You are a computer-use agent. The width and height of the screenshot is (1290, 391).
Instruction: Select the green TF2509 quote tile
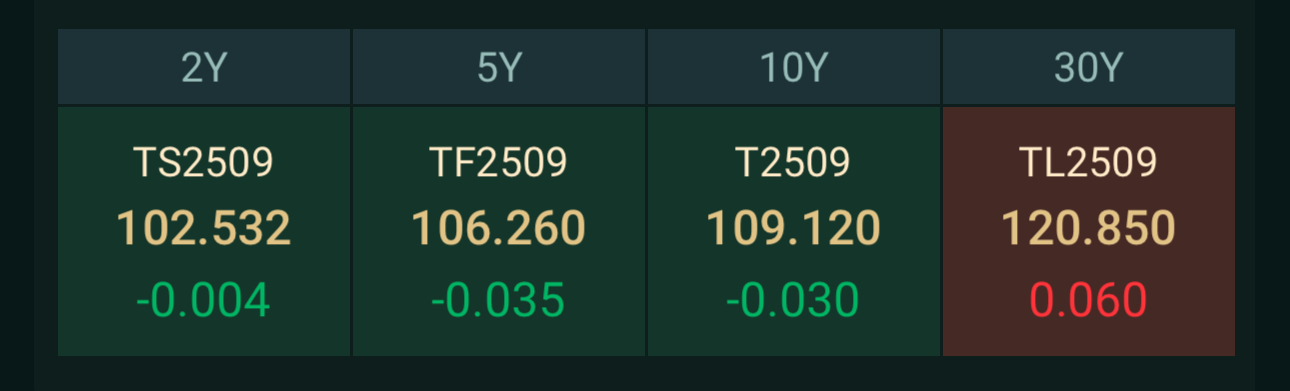pyautogui.click(x=499, y=231)
